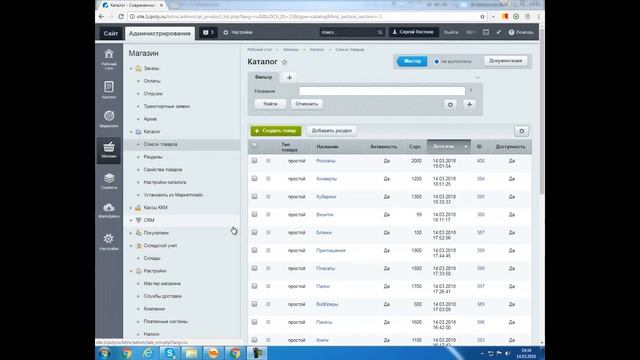The height and width of the screenshot is (360, 640).
Task: Check the checkbox for the Конверты row
Action: click(254, 179)
